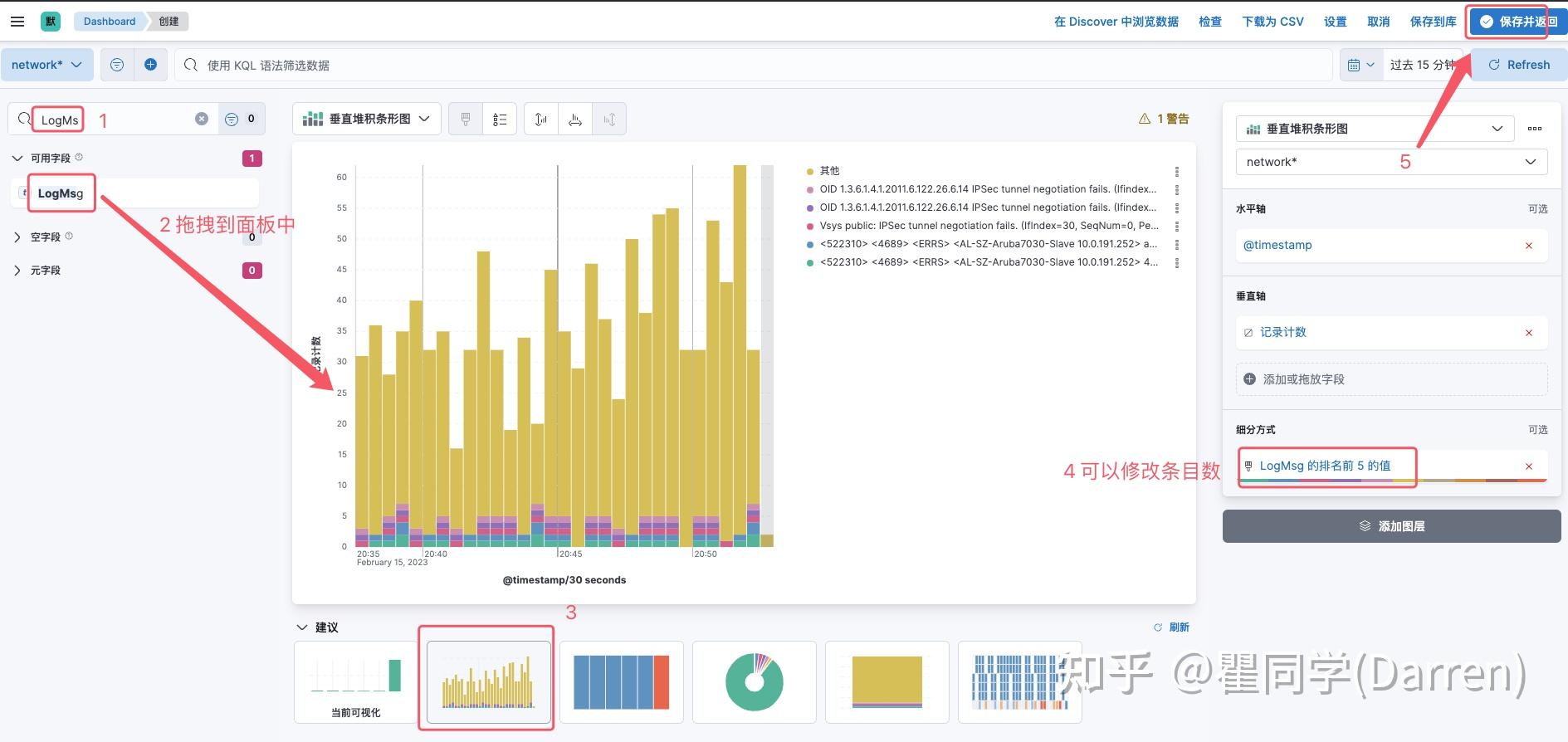Select the blue and red bar suggestion
This screenshot has height=742, width=1568.
pyautogui.click(x=622, y=681)
